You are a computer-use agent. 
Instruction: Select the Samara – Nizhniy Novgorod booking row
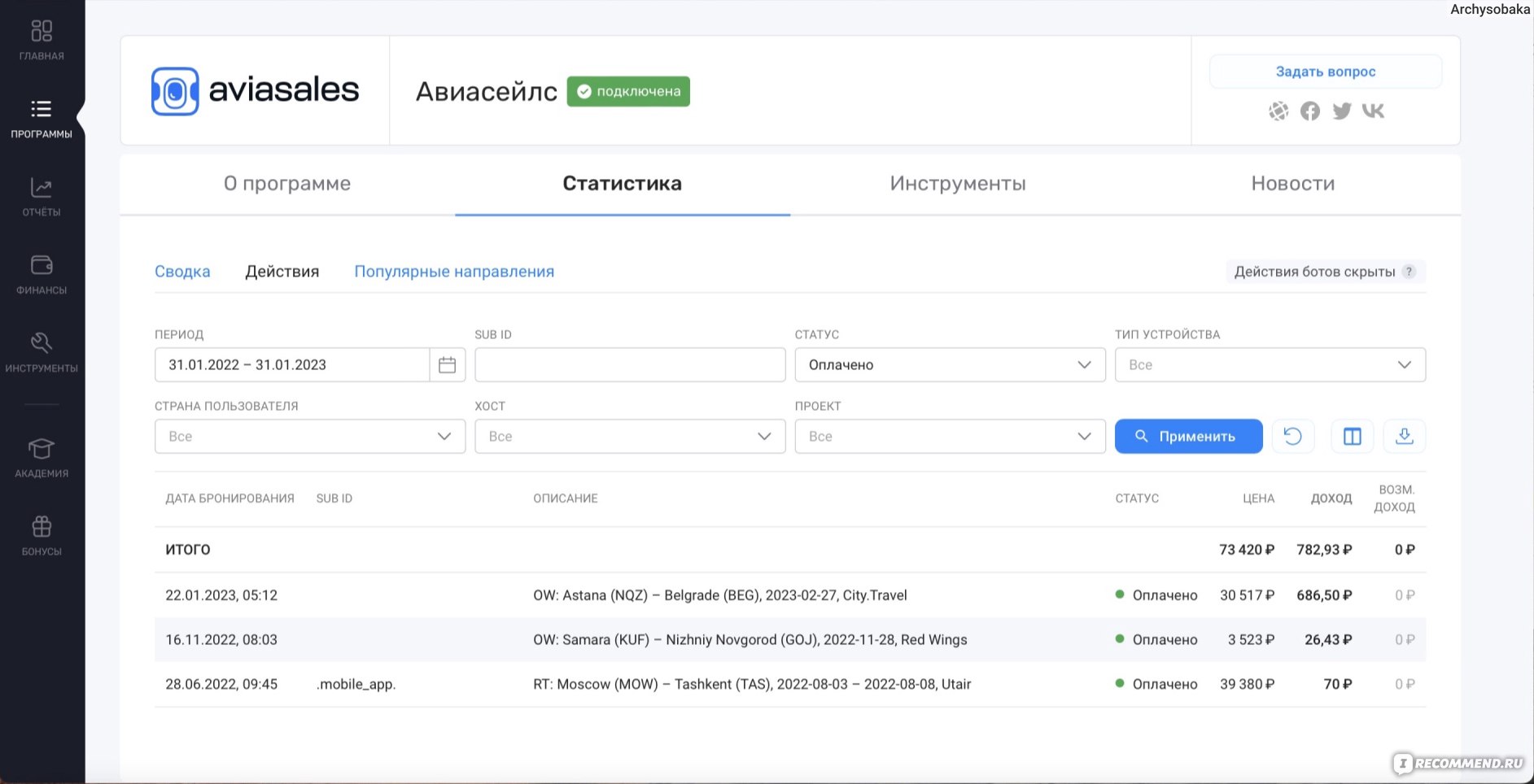point(790,640)
